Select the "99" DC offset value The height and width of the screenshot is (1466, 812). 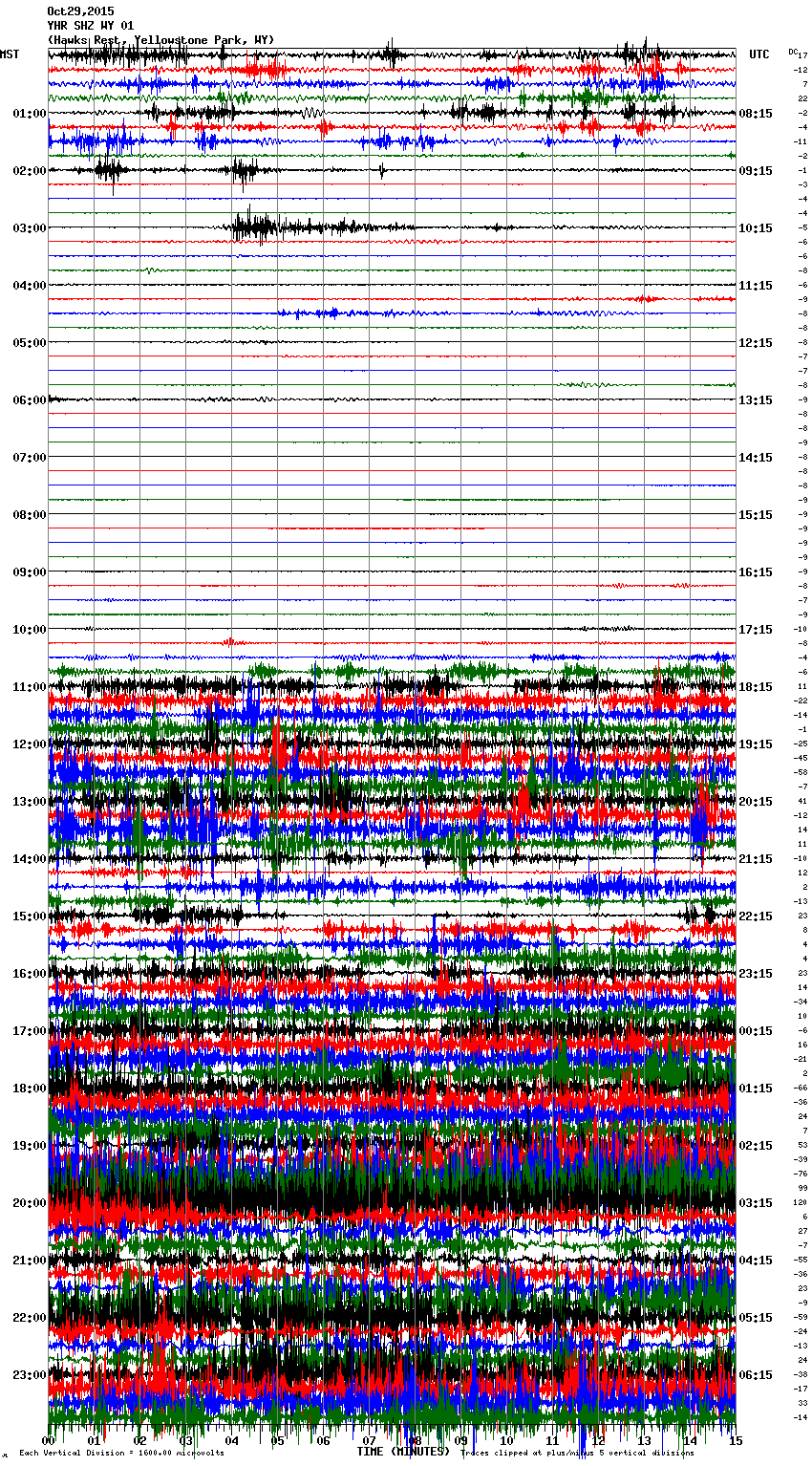point(802,1188)
